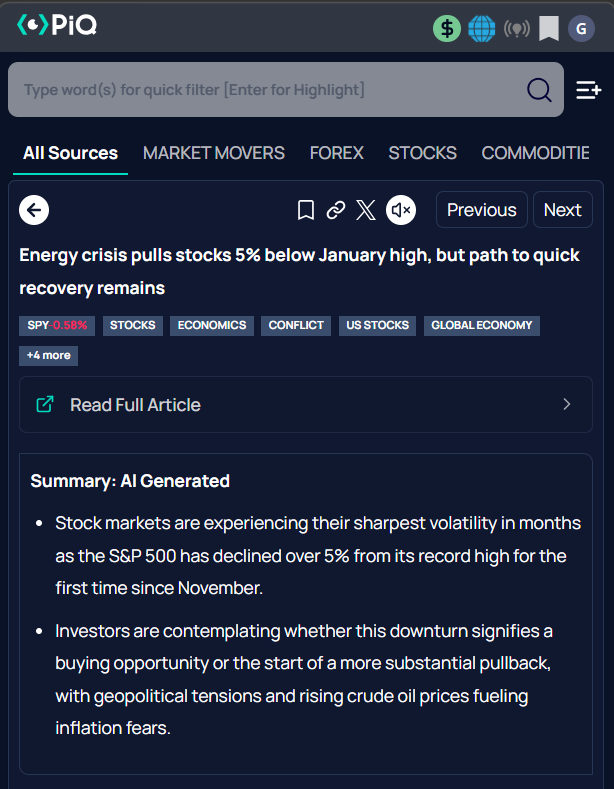This screenshot has height=789, width=614.
Task: Bookmark this article
Action: pyautogui.click(x=305, y=210)
